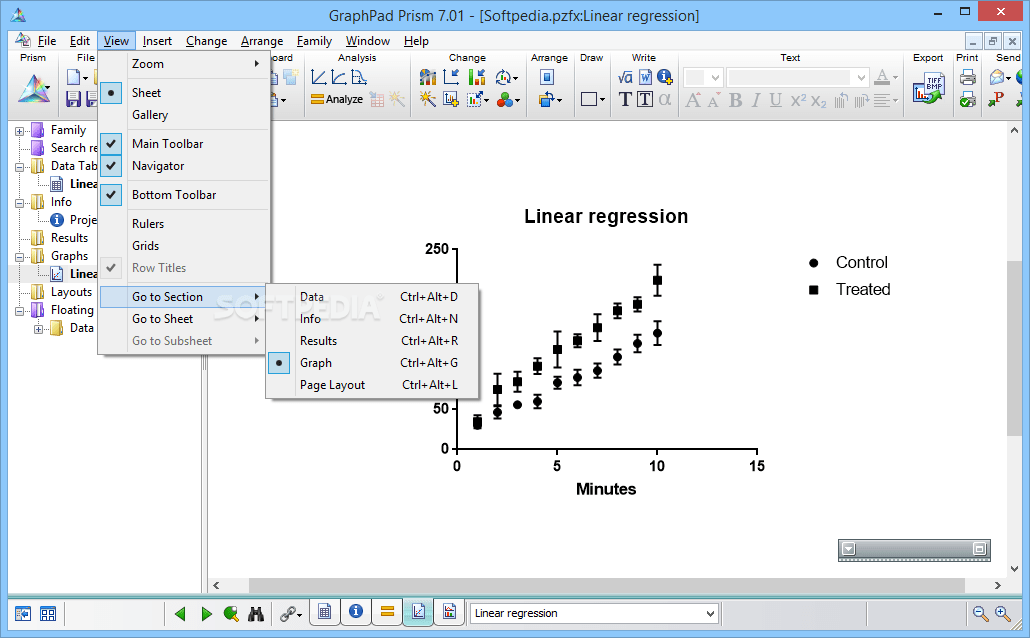Click the send to PowerPoint icon

996,99
